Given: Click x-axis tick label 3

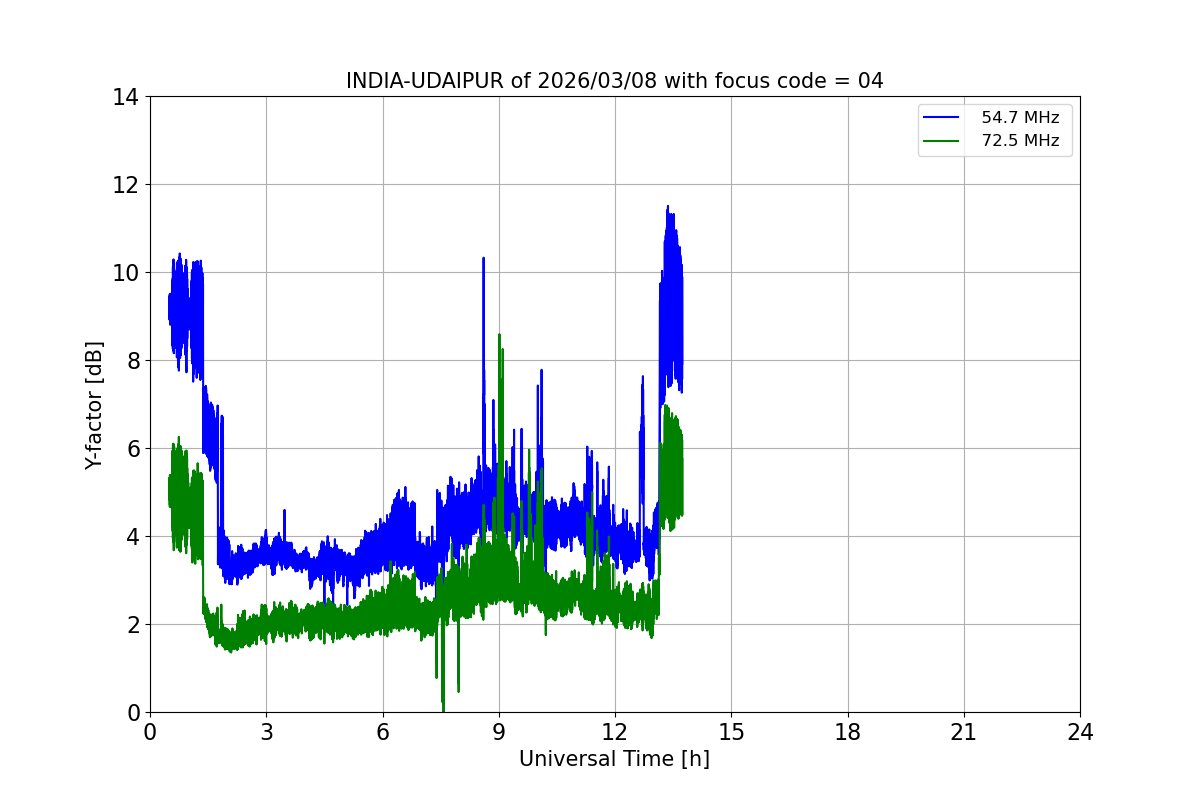Looking at the screenshot, I should tap(266, 732).
